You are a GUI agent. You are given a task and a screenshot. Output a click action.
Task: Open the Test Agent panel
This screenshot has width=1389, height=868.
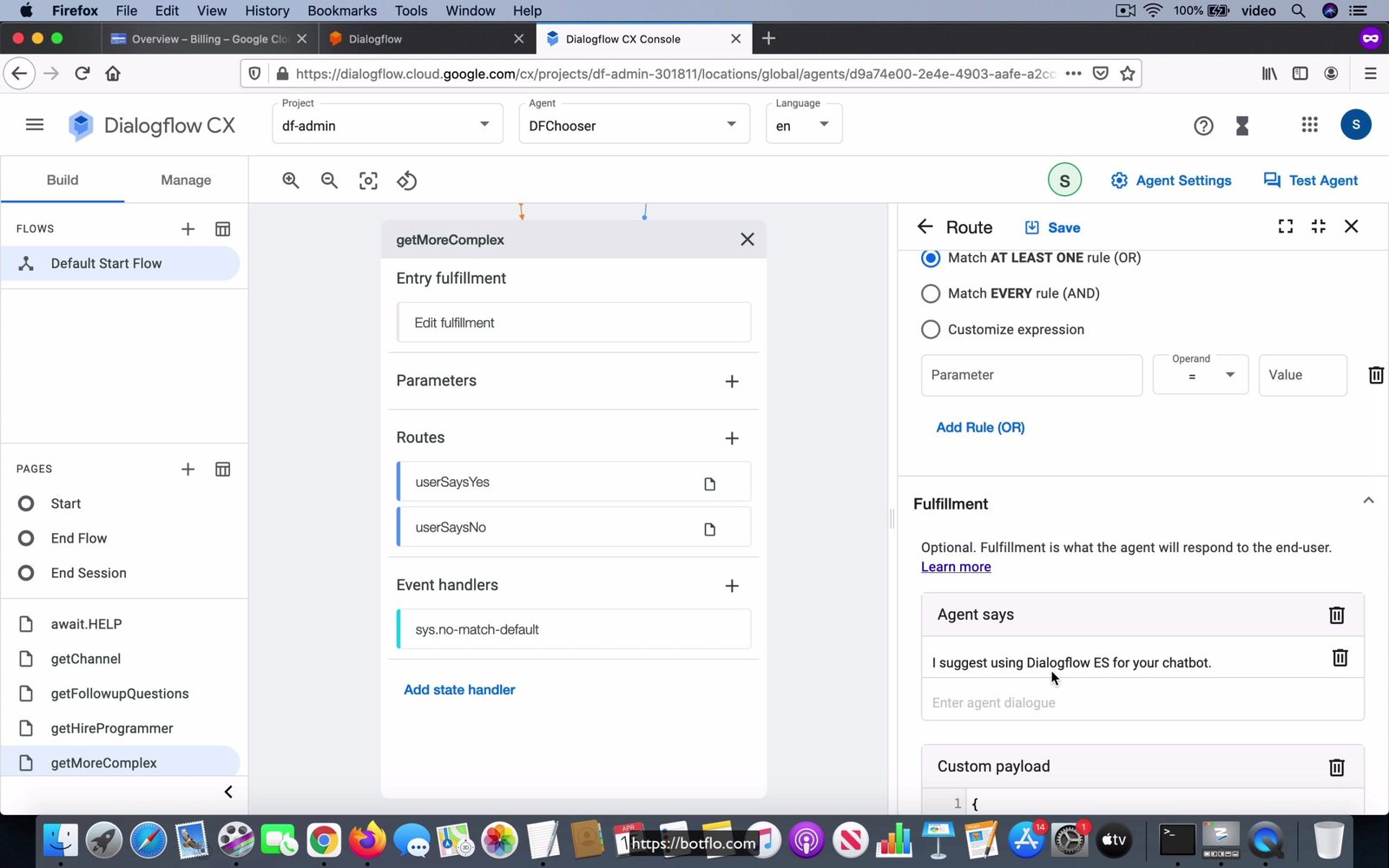point(1311,181)
